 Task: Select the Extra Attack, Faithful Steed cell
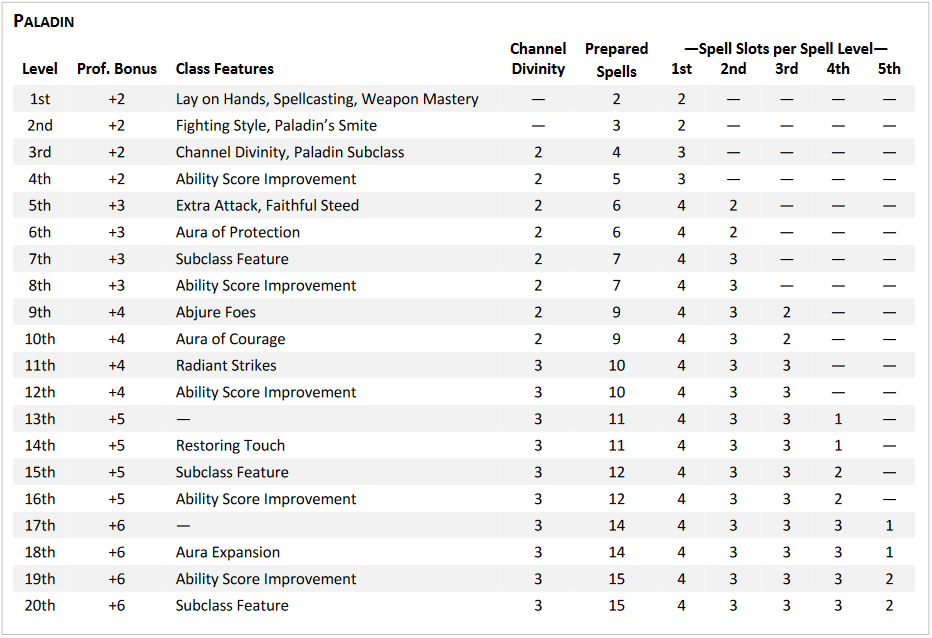(267, 206)
